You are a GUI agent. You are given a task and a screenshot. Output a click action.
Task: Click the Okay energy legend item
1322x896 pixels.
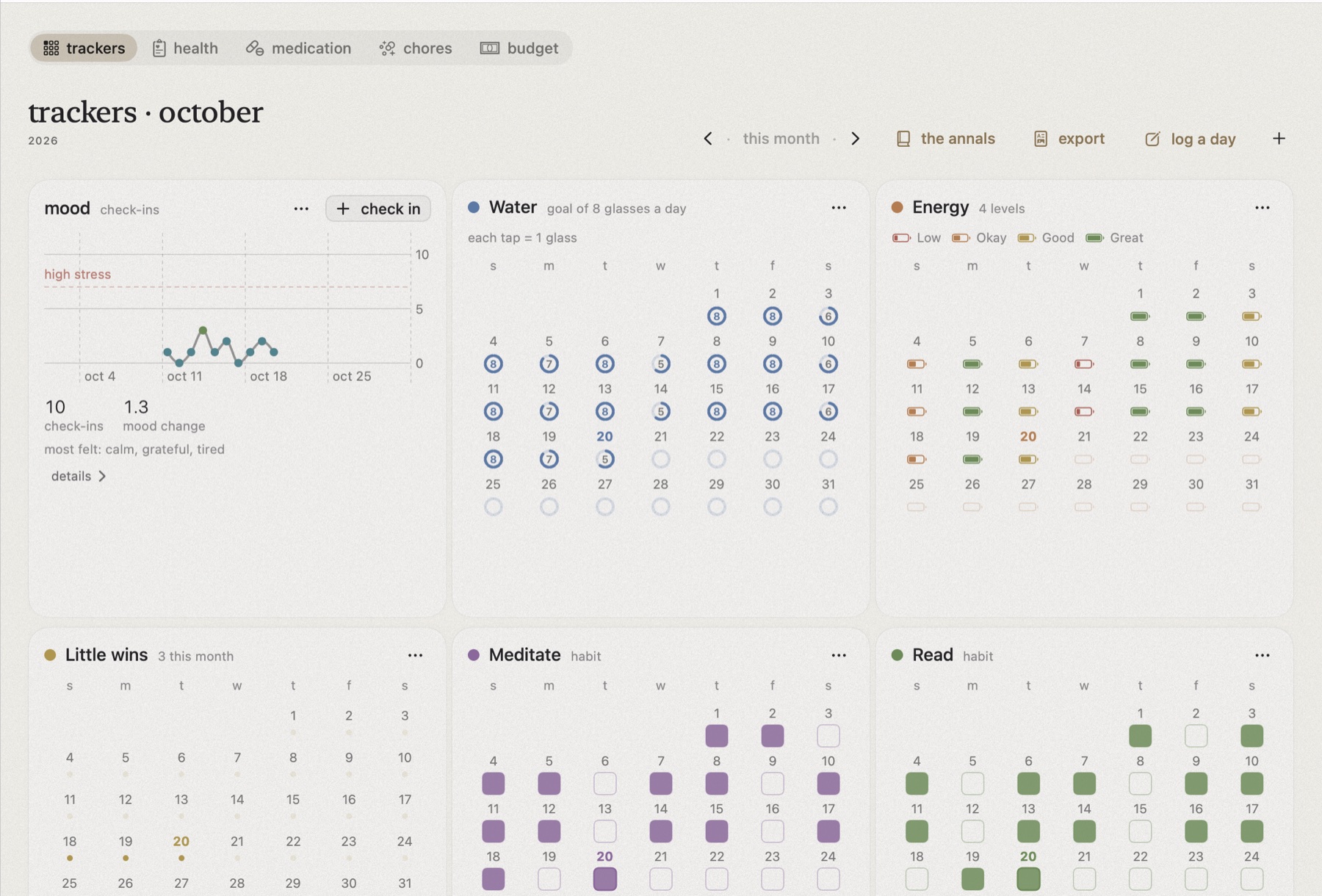(x=979, y=237)
